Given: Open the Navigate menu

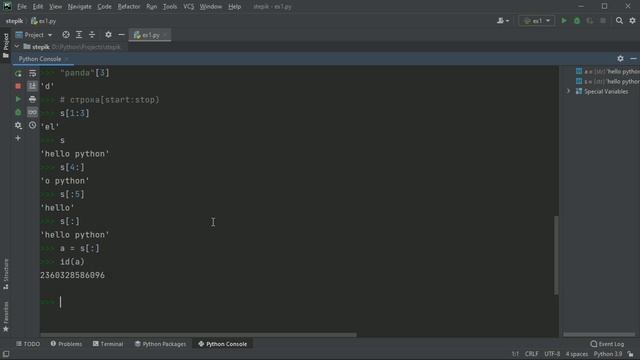Looking at the screenshot, I should click(80, 7).
